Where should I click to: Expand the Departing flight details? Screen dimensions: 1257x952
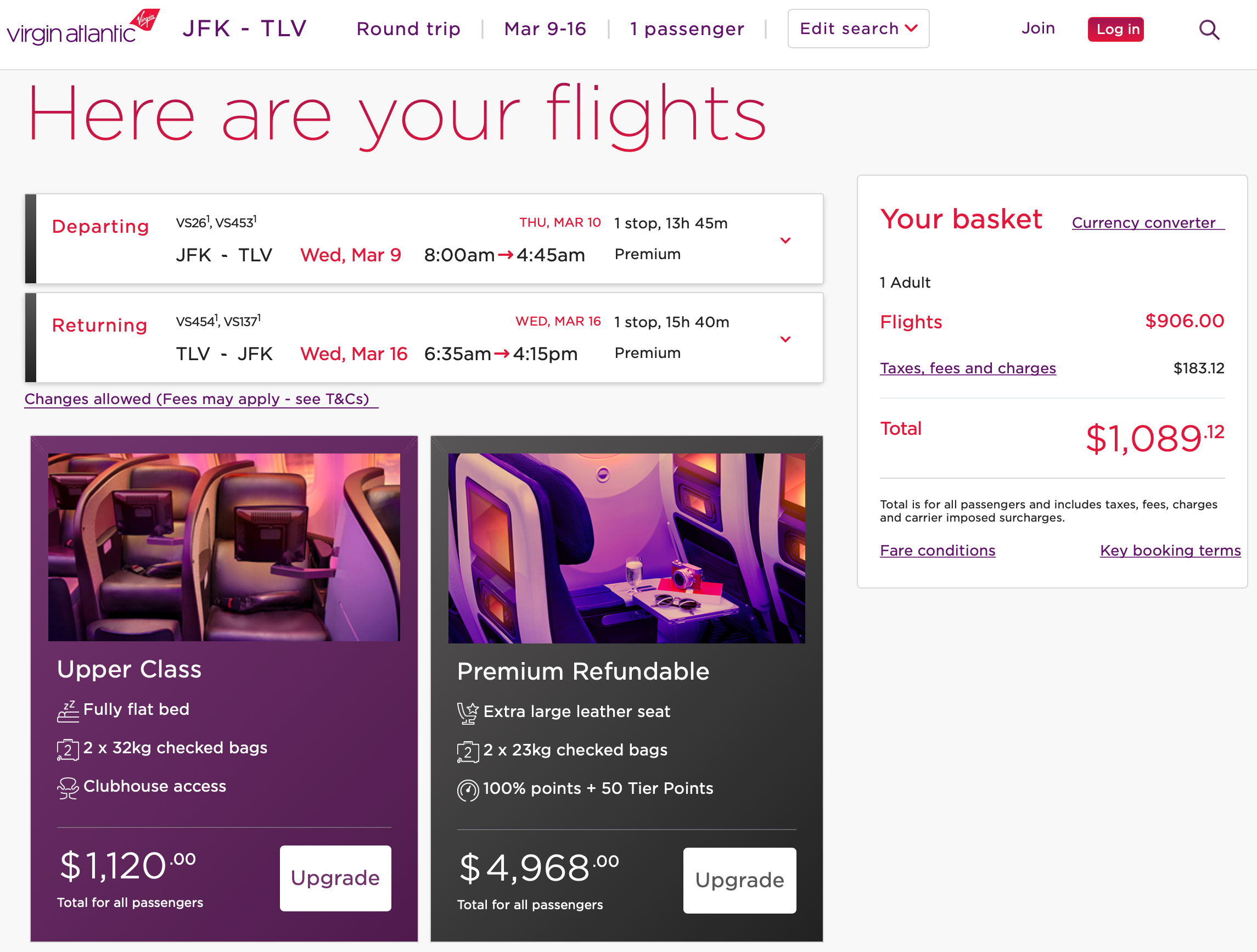[786, 240]
